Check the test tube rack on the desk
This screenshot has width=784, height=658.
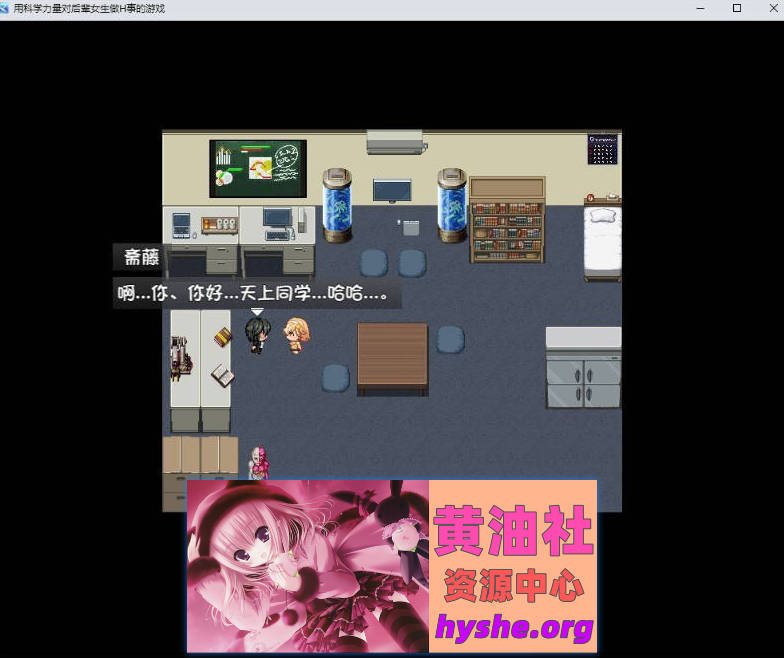tap(220, 224)
